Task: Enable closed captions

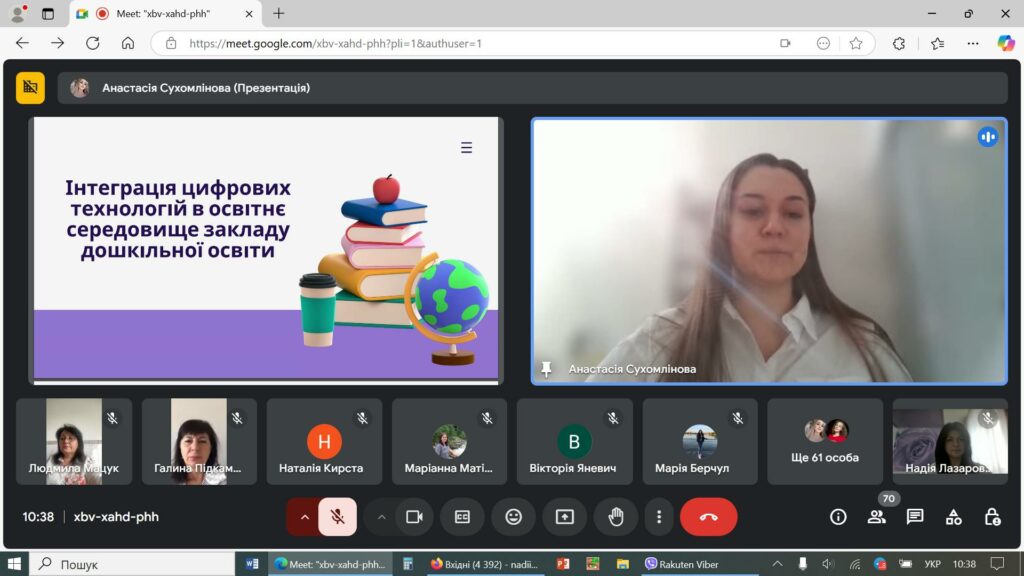Action: point(462,517)
